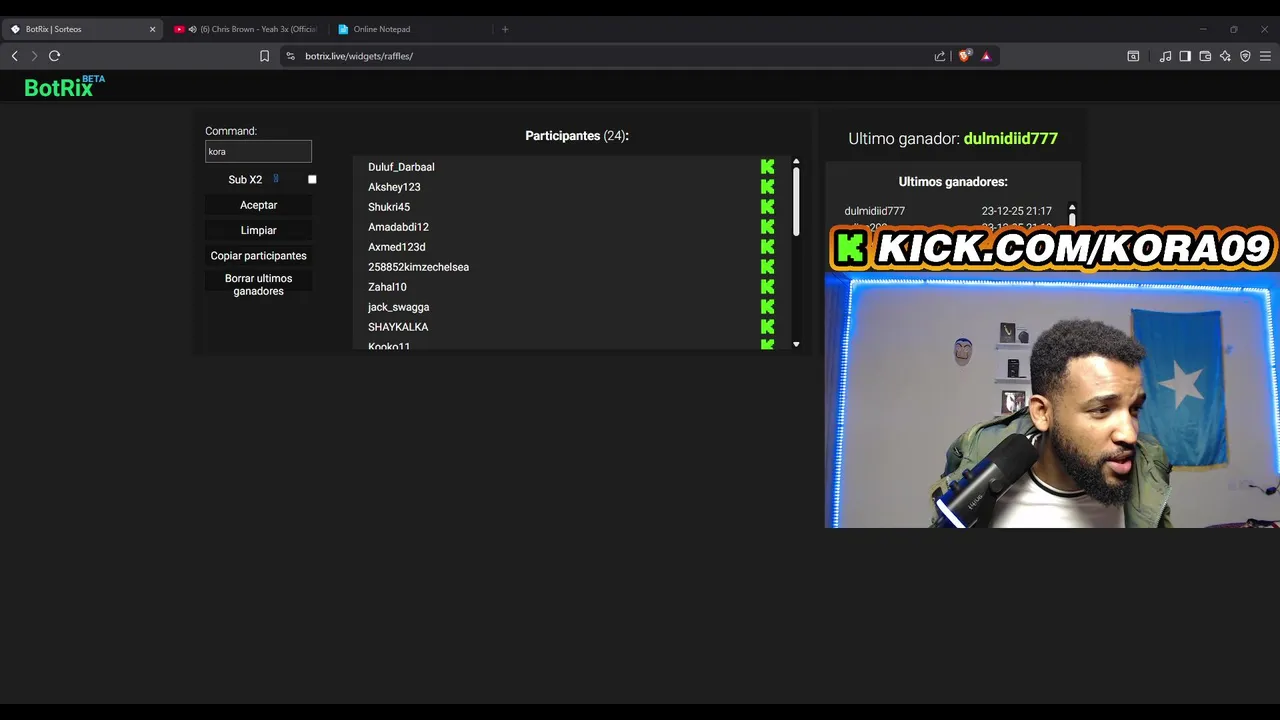The height and width of the screenshot is (720, 1280).
Task: Click the Aceptar button
Action: point(258,205)
